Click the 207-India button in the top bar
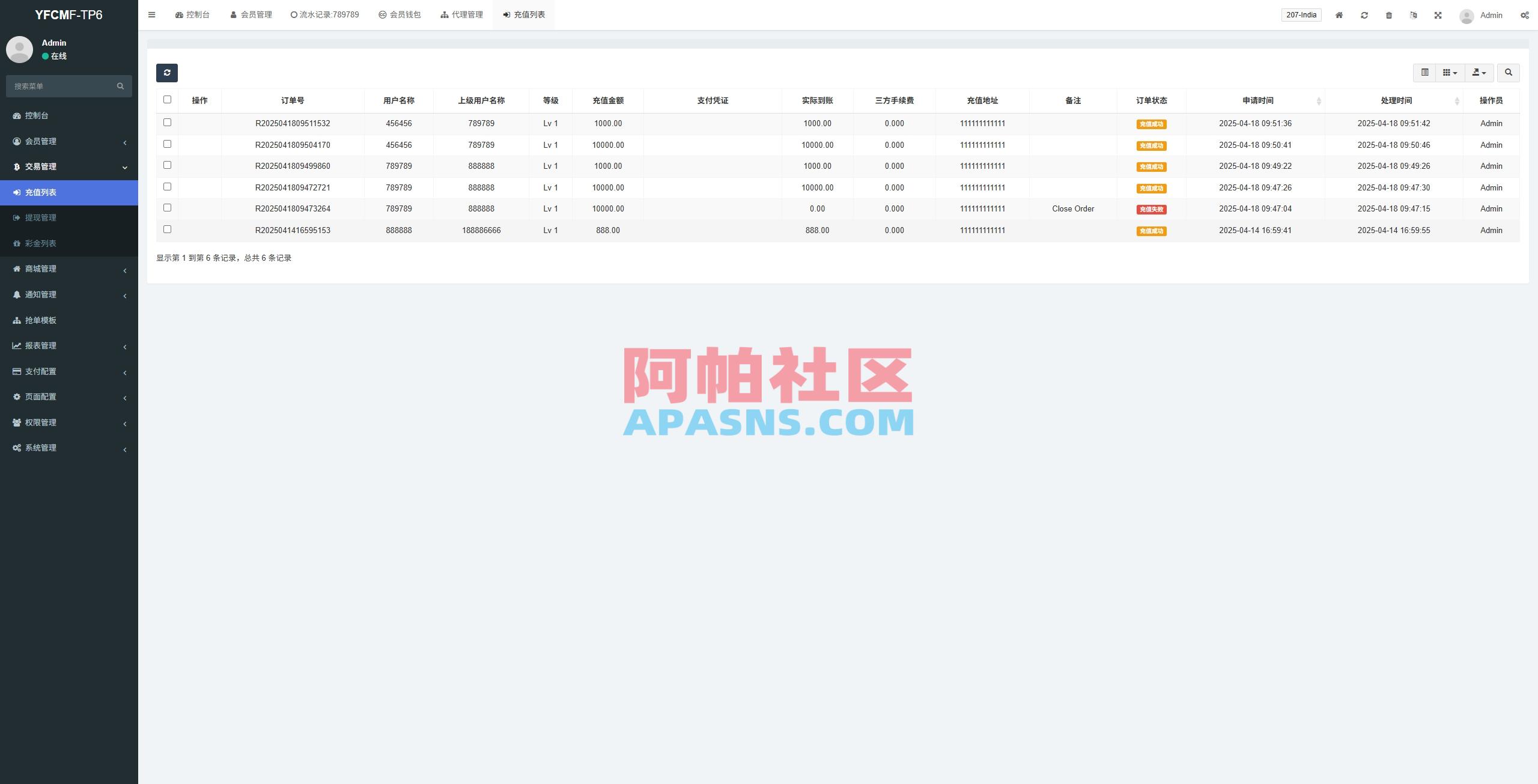This screenshot has height=784, width=1538. (1301, 14)
